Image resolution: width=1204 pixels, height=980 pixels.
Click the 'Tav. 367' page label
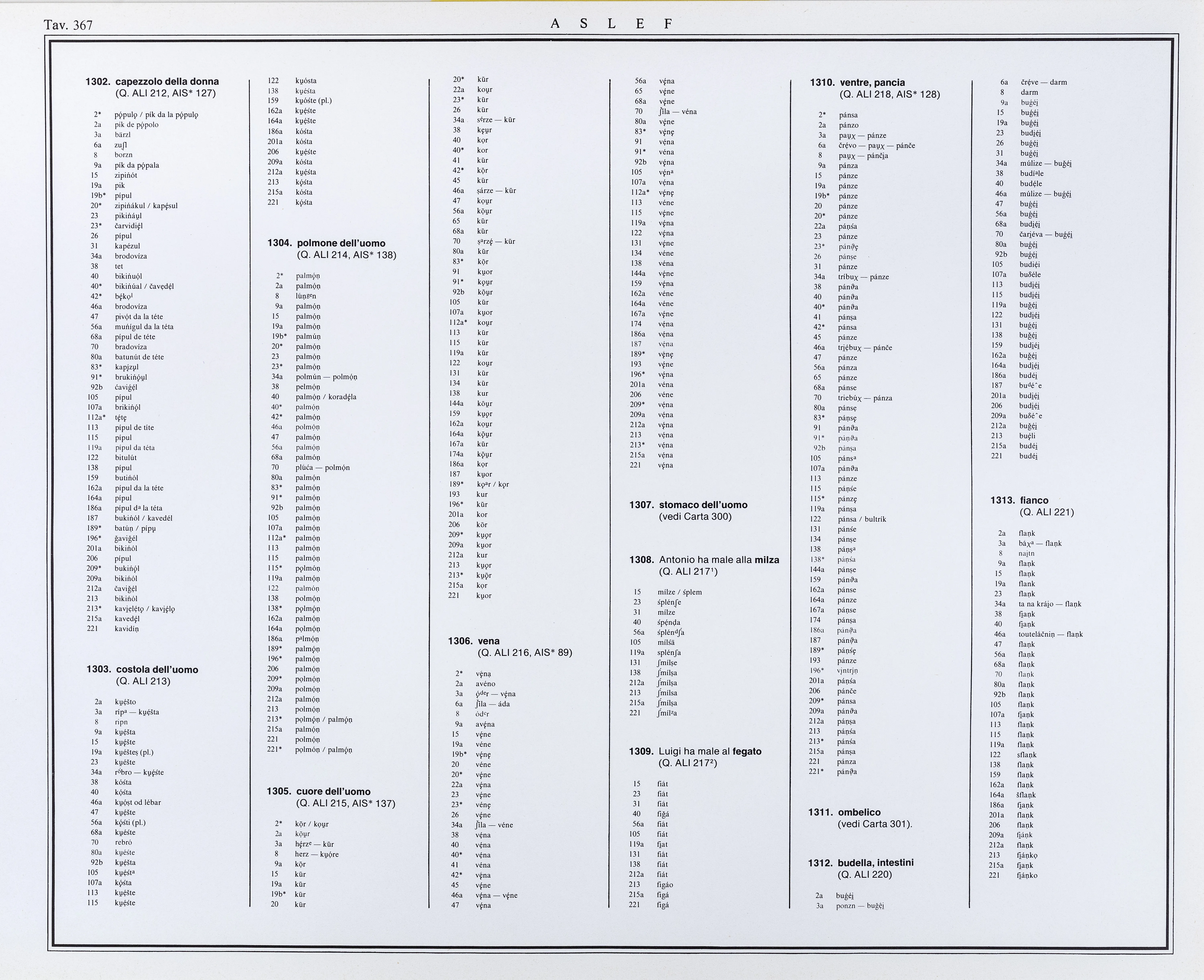(68, 25)
